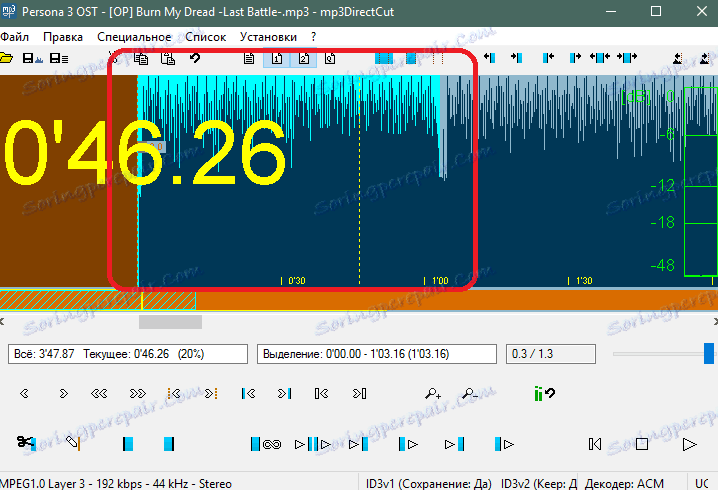718x490 pixels.
Task: Click the volume slider blue handle
Action: (709, 353)
